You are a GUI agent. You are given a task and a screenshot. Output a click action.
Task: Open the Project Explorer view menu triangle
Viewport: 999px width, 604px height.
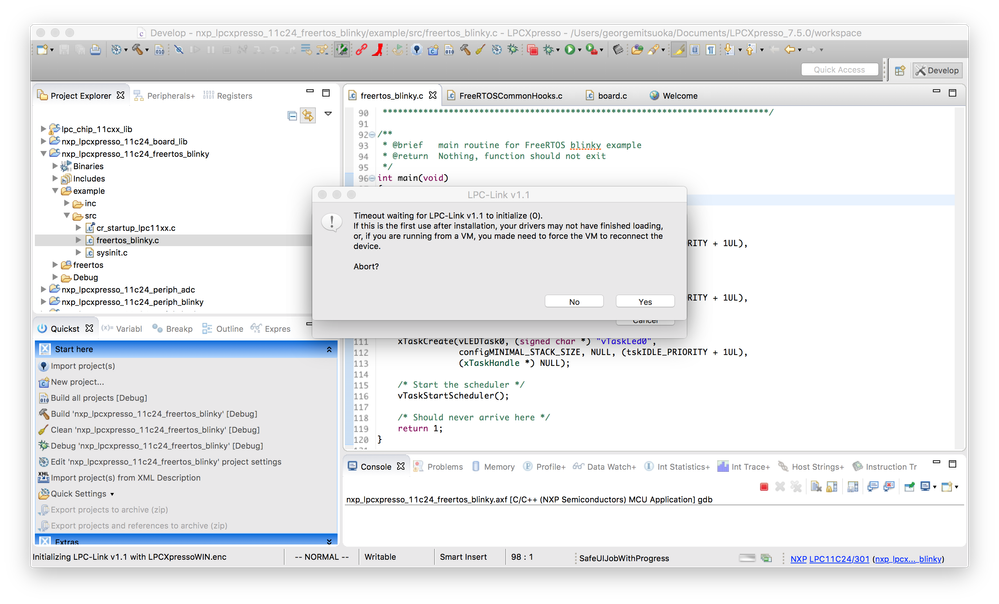(328, 114)
